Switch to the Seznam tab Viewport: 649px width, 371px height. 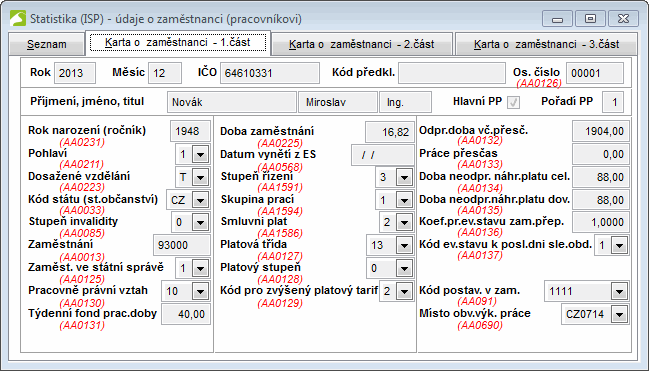pos(47,44)
